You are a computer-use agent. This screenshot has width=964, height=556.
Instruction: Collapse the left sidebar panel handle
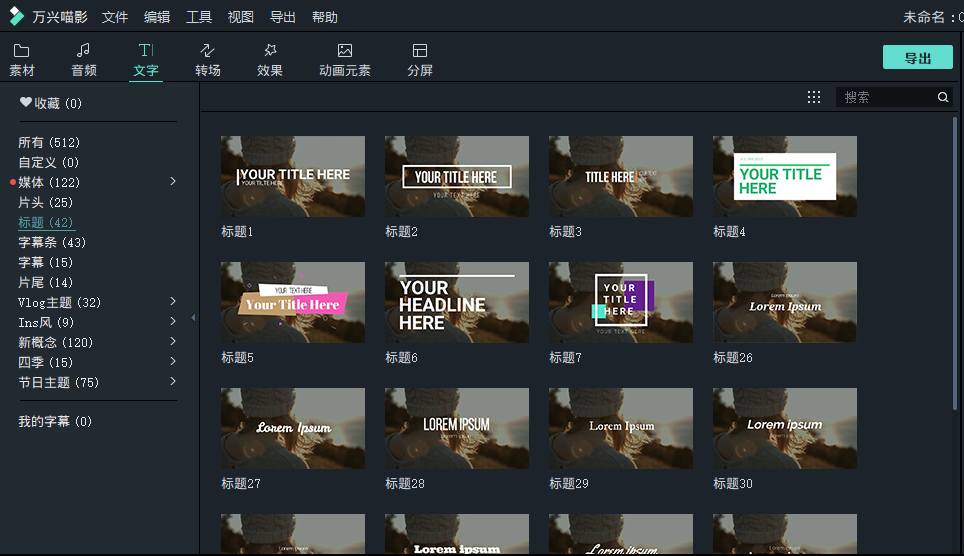(193, 318)
